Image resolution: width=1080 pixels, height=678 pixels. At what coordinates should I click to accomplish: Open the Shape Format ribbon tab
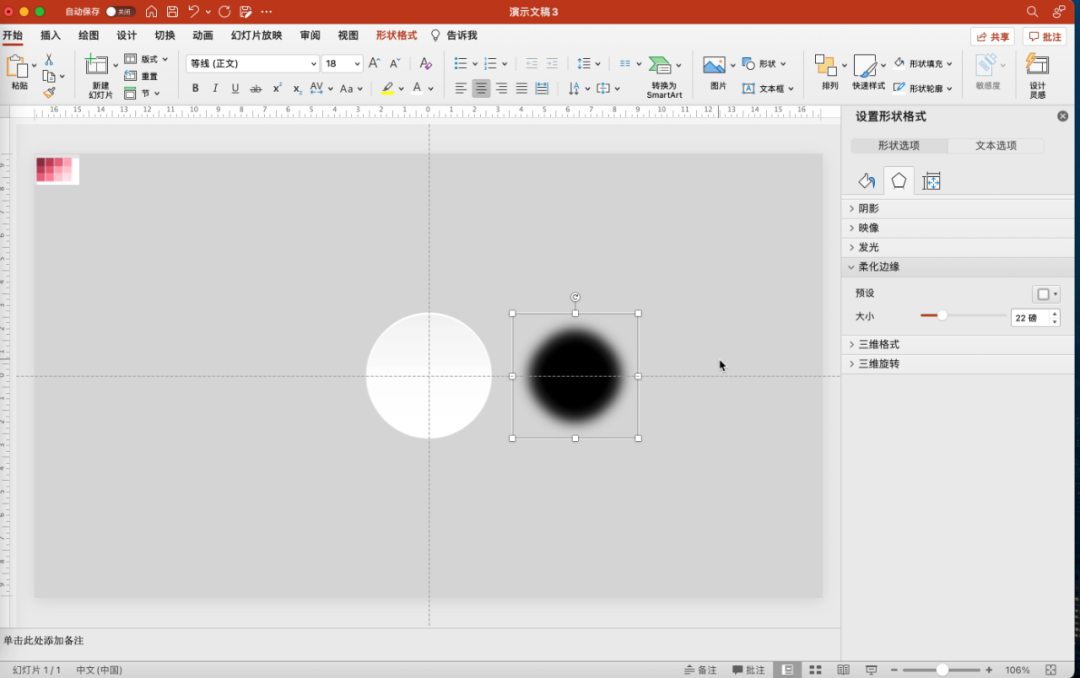(x=396, y=35)
